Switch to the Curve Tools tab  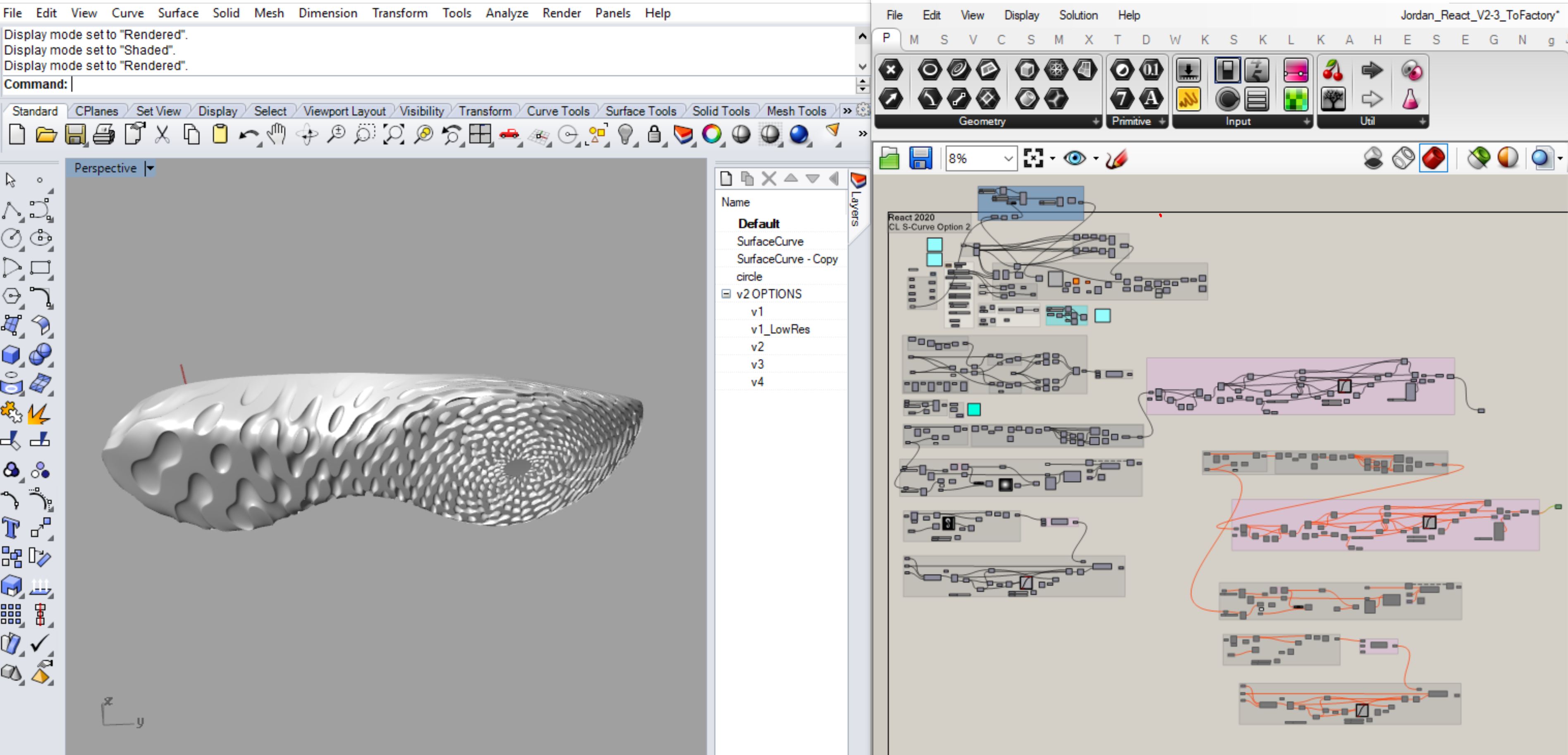coord(557,111)
